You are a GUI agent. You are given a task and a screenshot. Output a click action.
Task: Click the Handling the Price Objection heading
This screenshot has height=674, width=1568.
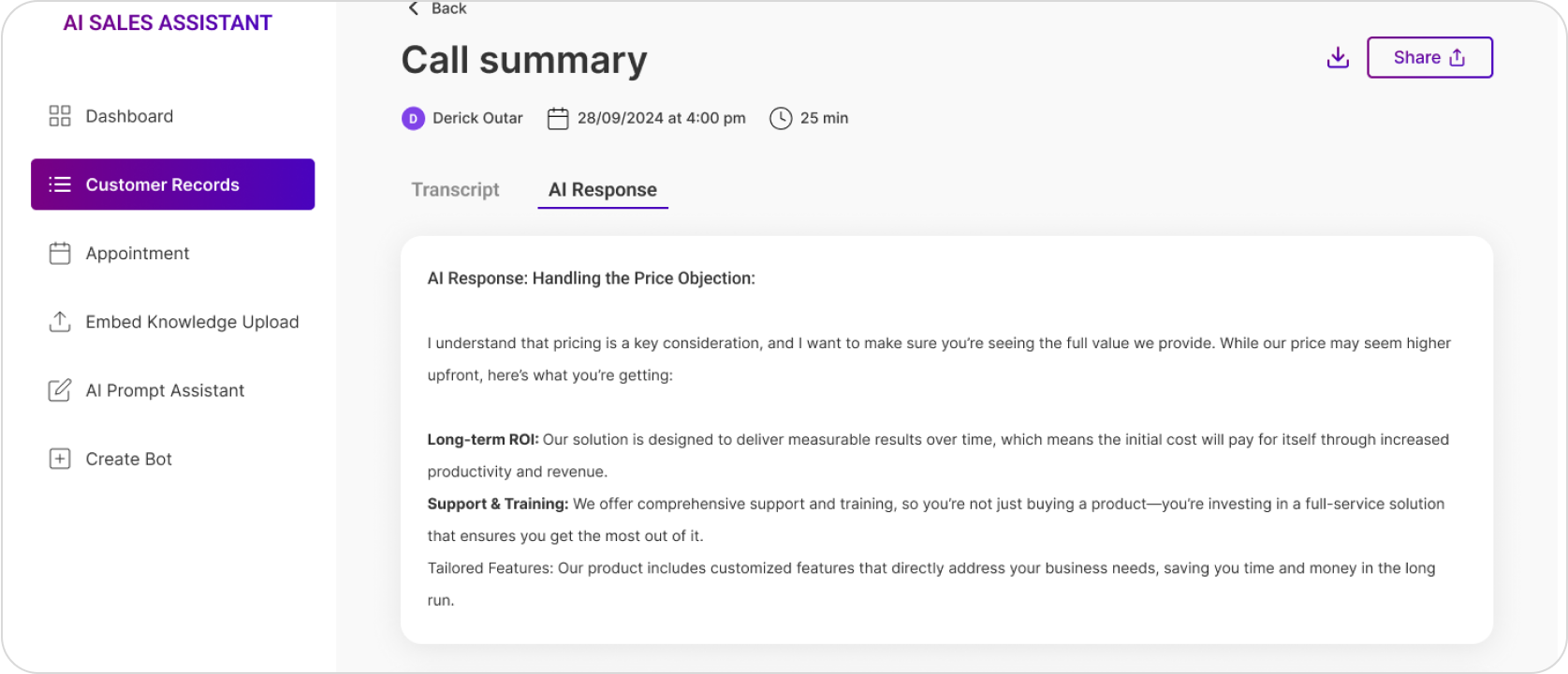coord(591,278)
